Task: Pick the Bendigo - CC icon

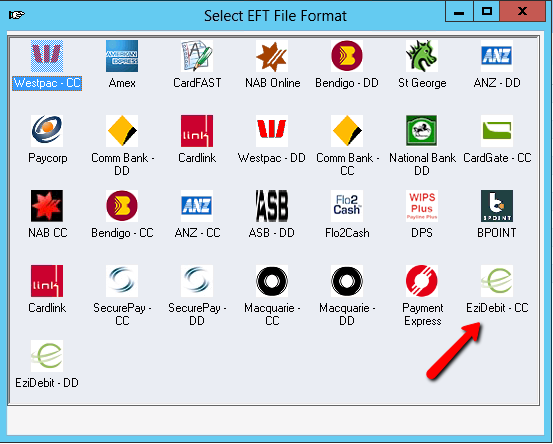Action: pos(122,206)
